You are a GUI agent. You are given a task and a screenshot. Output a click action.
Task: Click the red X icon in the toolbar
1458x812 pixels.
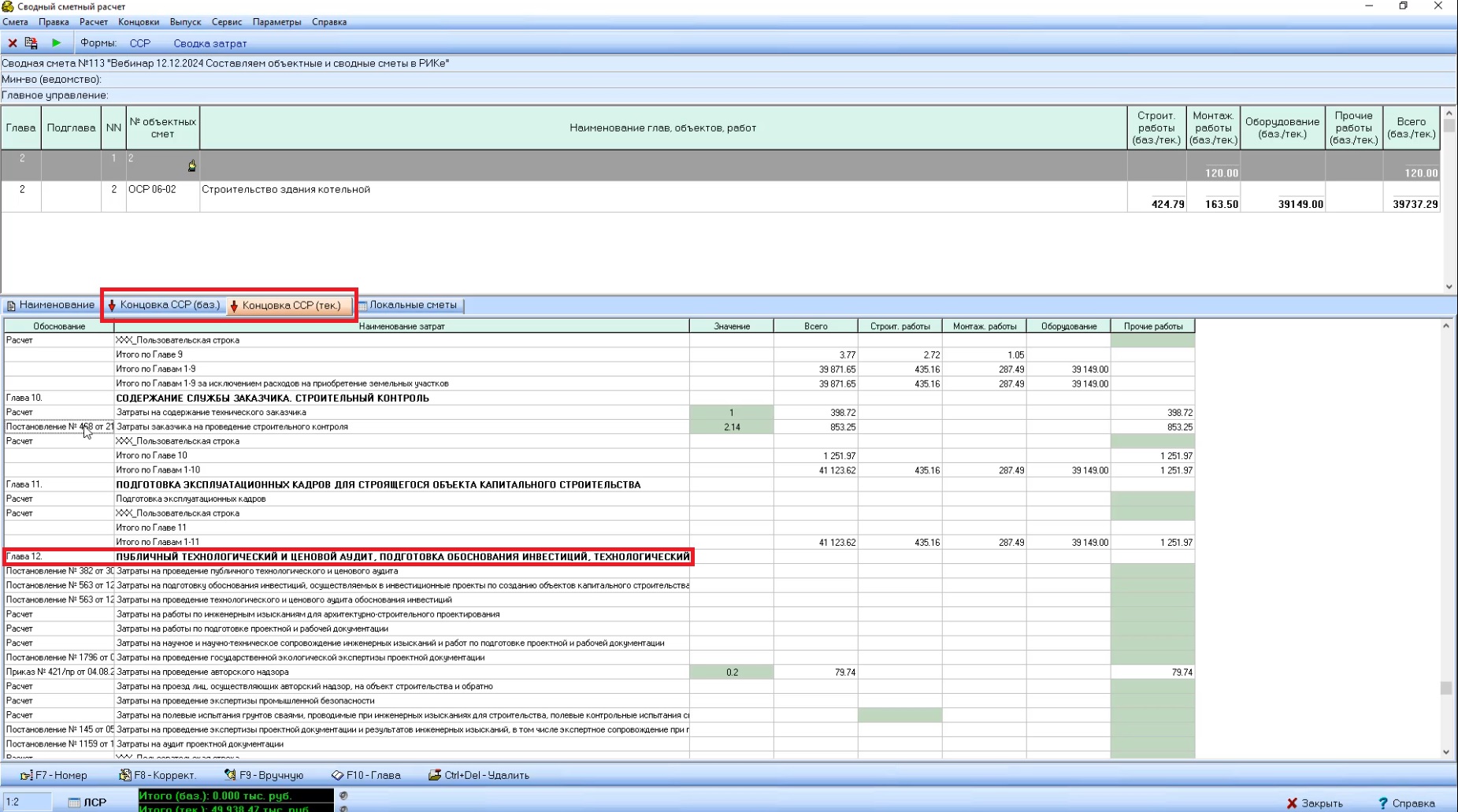click(13, 43)
